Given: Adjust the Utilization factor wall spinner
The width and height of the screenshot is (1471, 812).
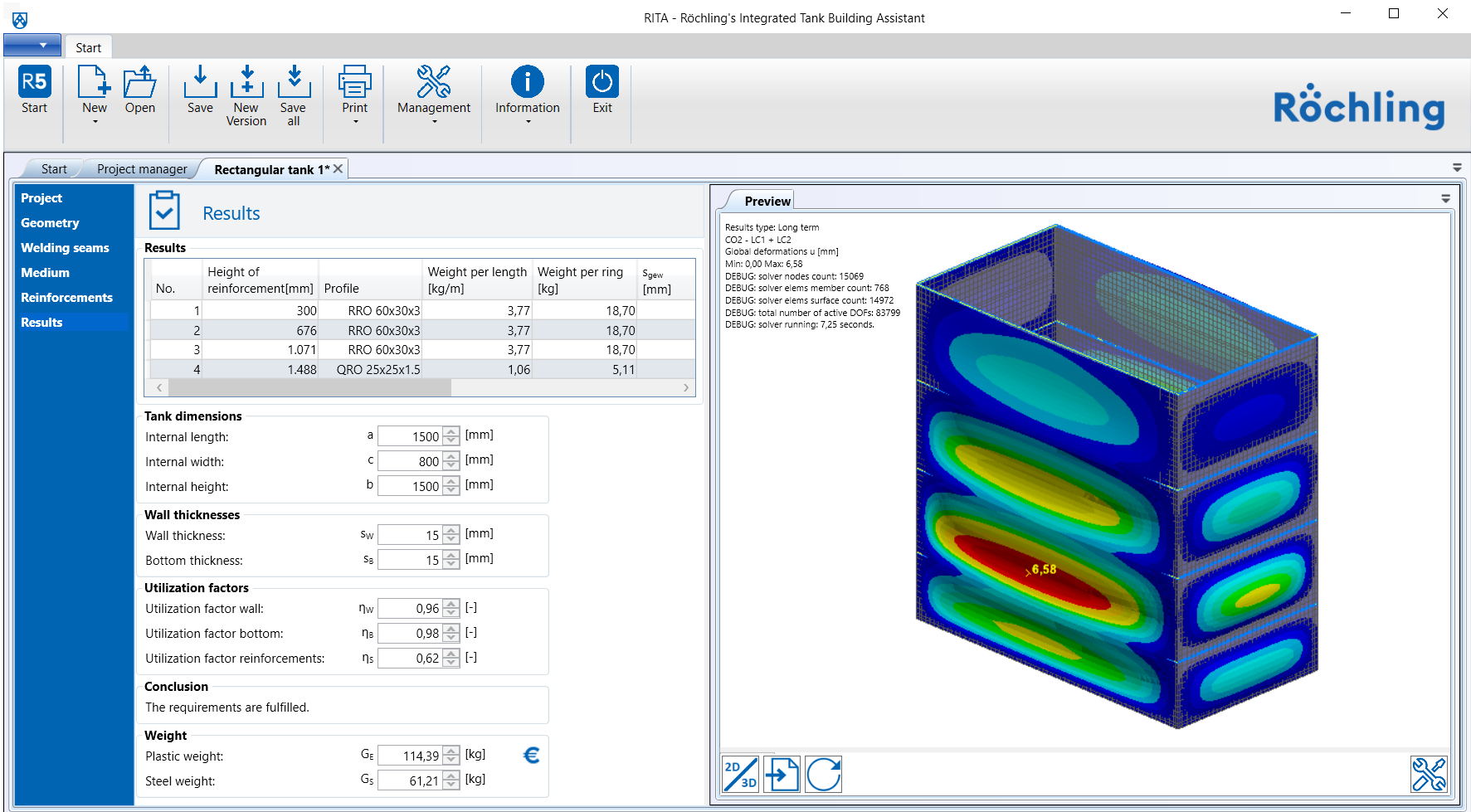Looking at the screenshot, I should click(451, 608).
